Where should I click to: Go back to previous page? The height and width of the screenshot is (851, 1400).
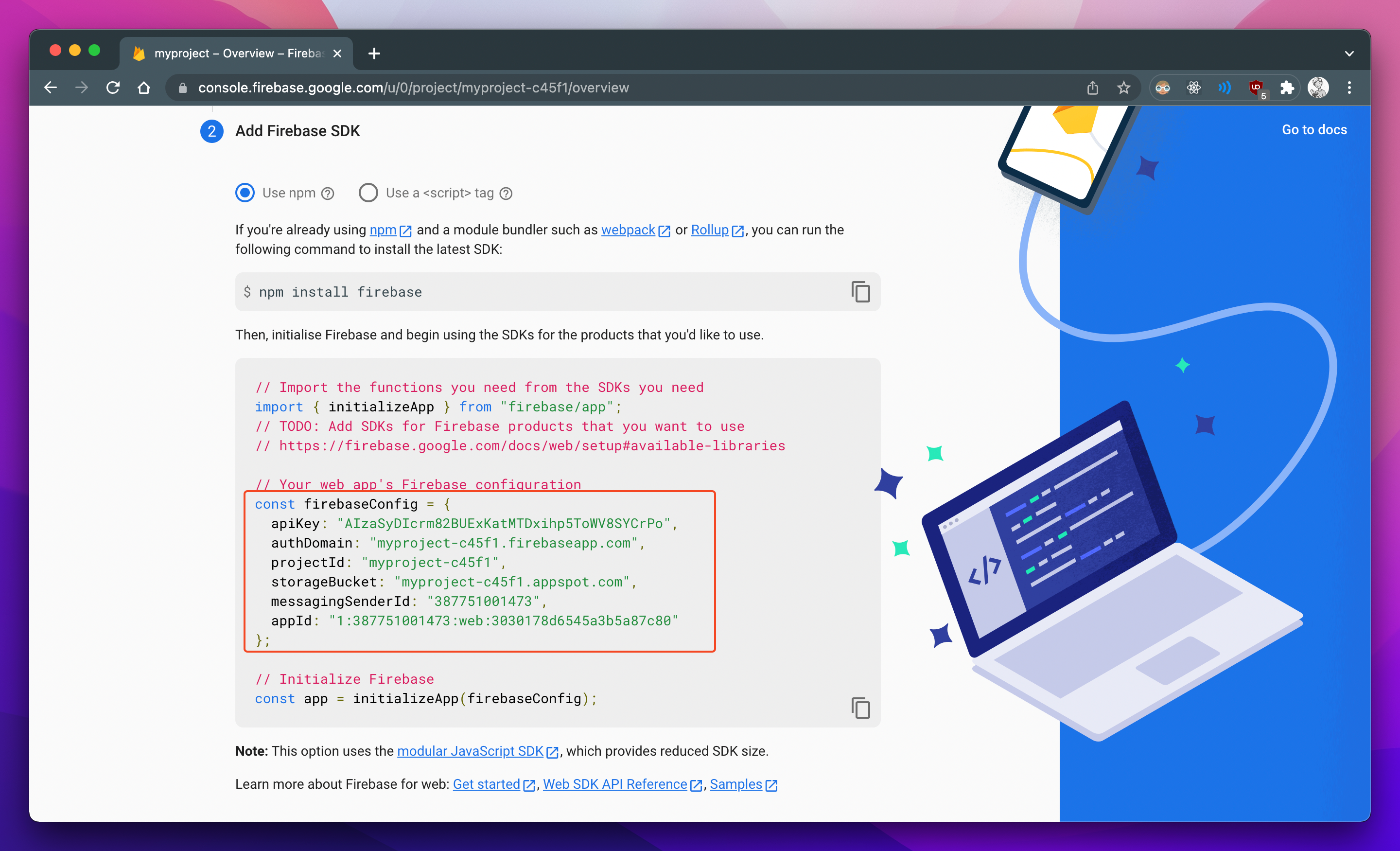coord(51,88)
